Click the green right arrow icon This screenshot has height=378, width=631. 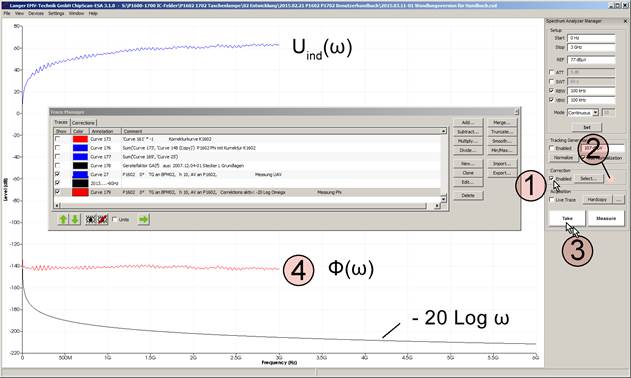(143, 219)
